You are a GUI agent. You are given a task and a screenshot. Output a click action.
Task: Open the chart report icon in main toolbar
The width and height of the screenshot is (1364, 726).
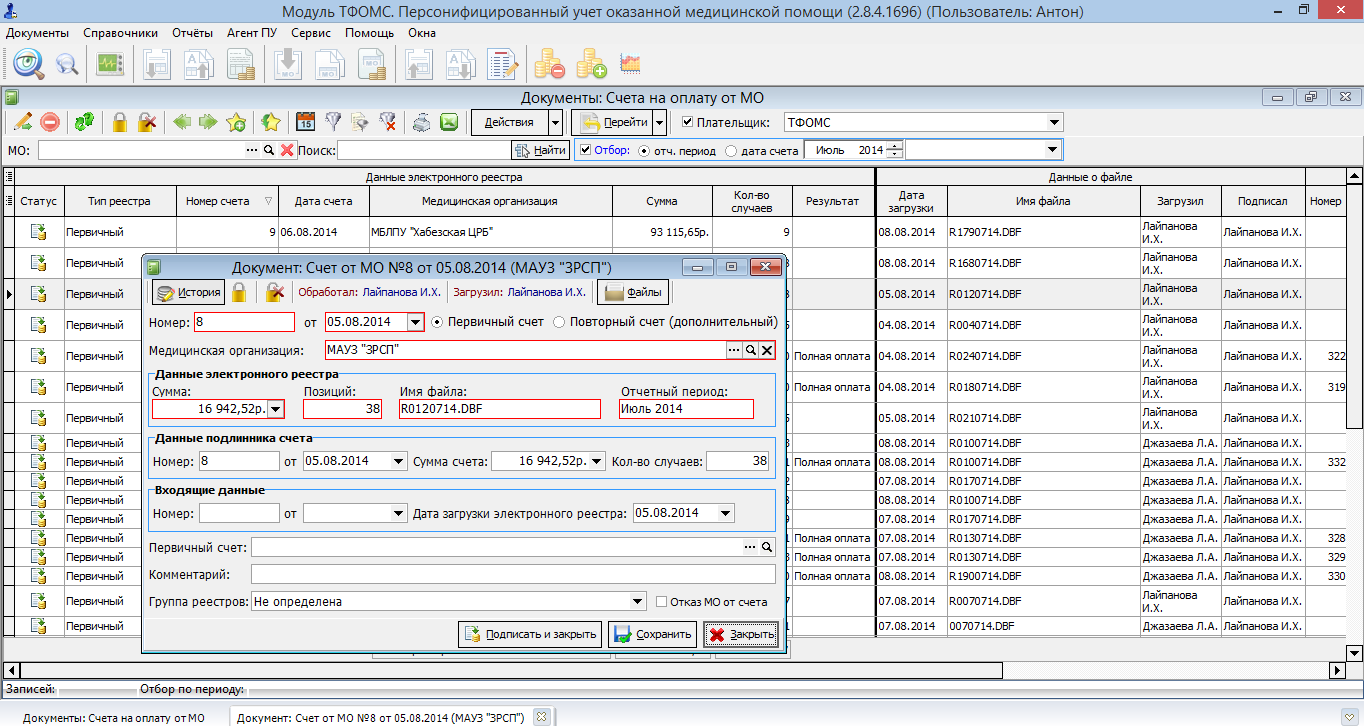point(630,64)
